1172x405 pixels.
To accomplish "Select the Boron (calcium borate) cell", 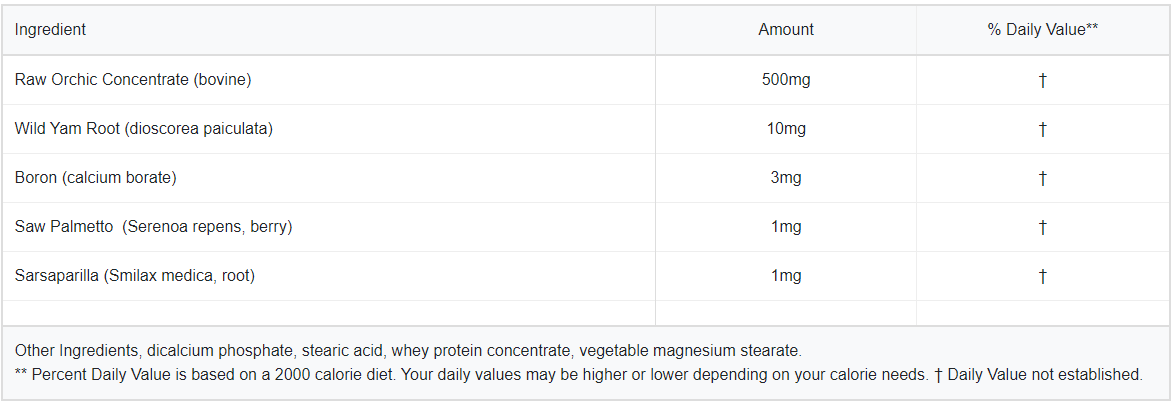I will [x=96, y=177].
